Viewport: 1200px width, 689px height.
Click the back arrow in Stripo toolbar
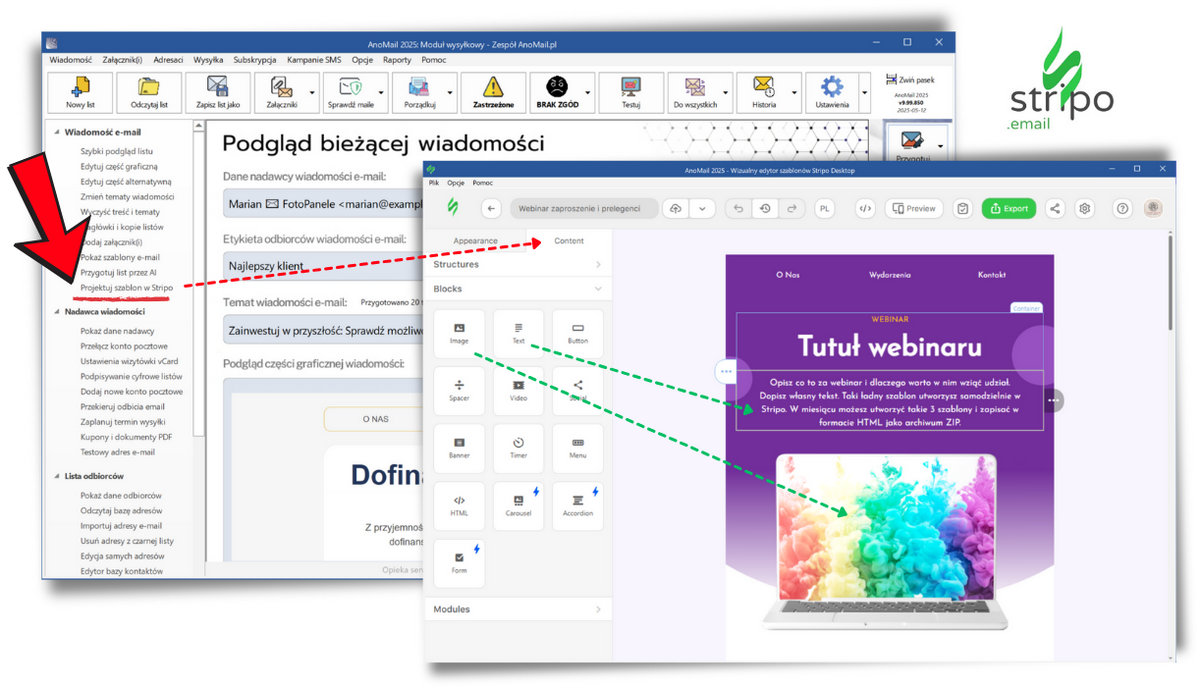coord(491,209)
